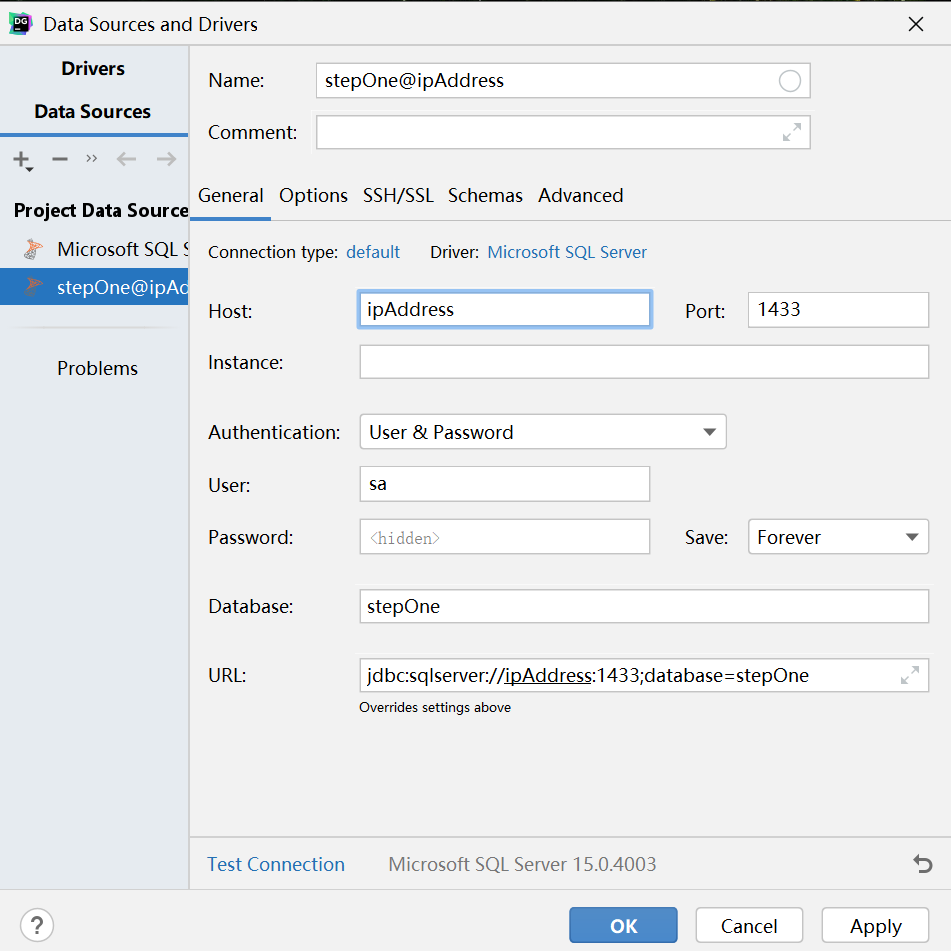951x951 pixels.
Task: Open the General tab
Action: (230, 195)
